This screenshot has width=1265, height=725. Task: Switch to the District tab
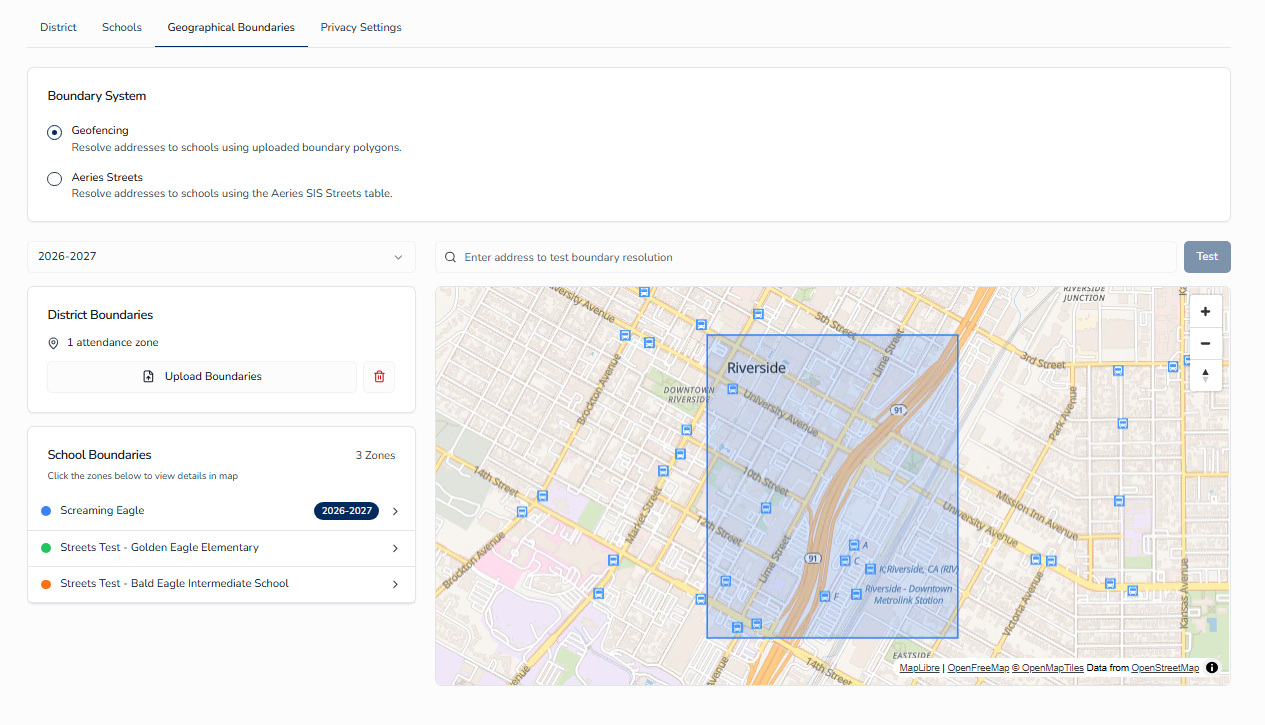click(58, 27)
